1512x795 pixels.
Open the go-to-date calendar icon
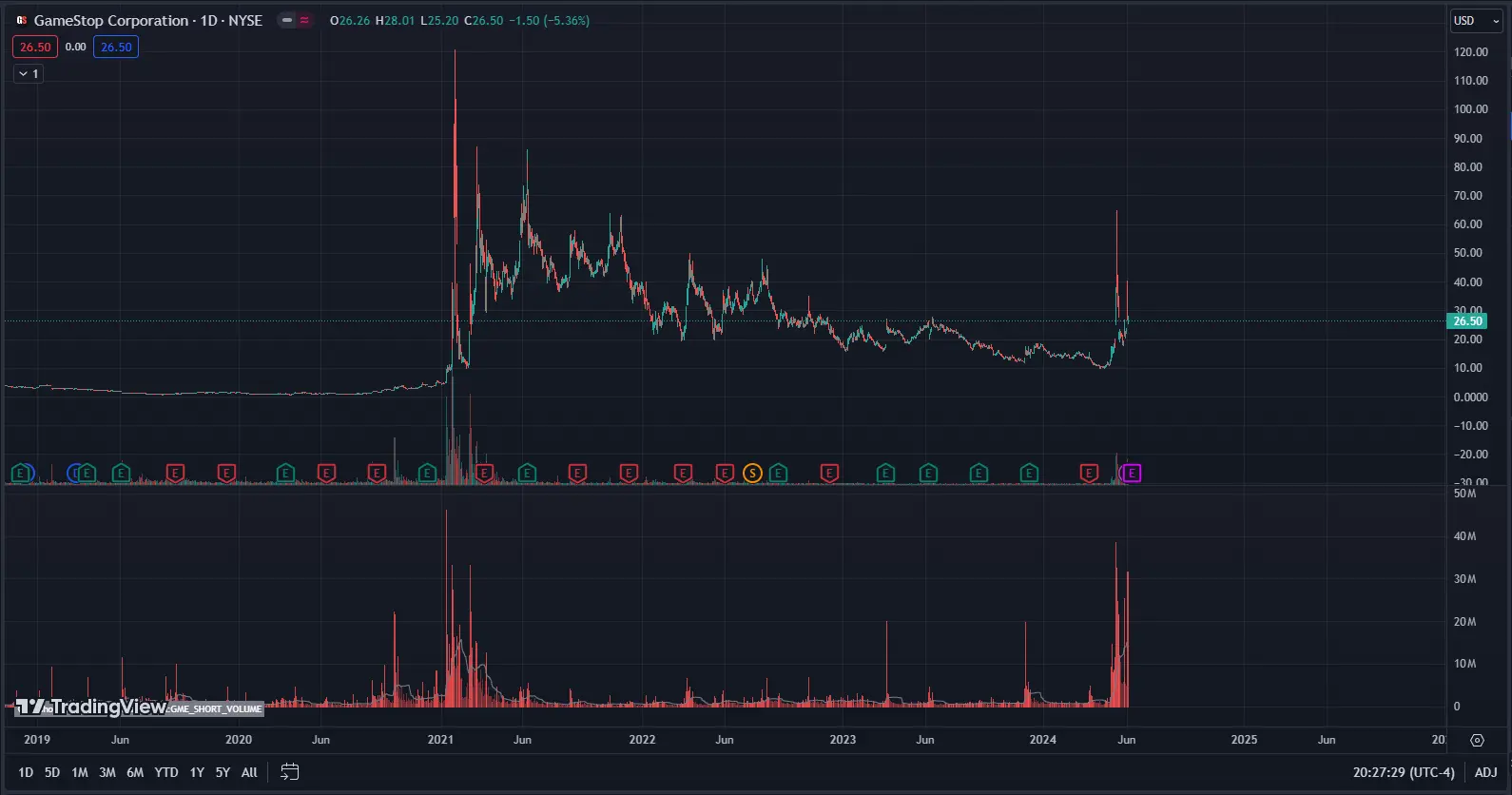(x=290, y=772)
